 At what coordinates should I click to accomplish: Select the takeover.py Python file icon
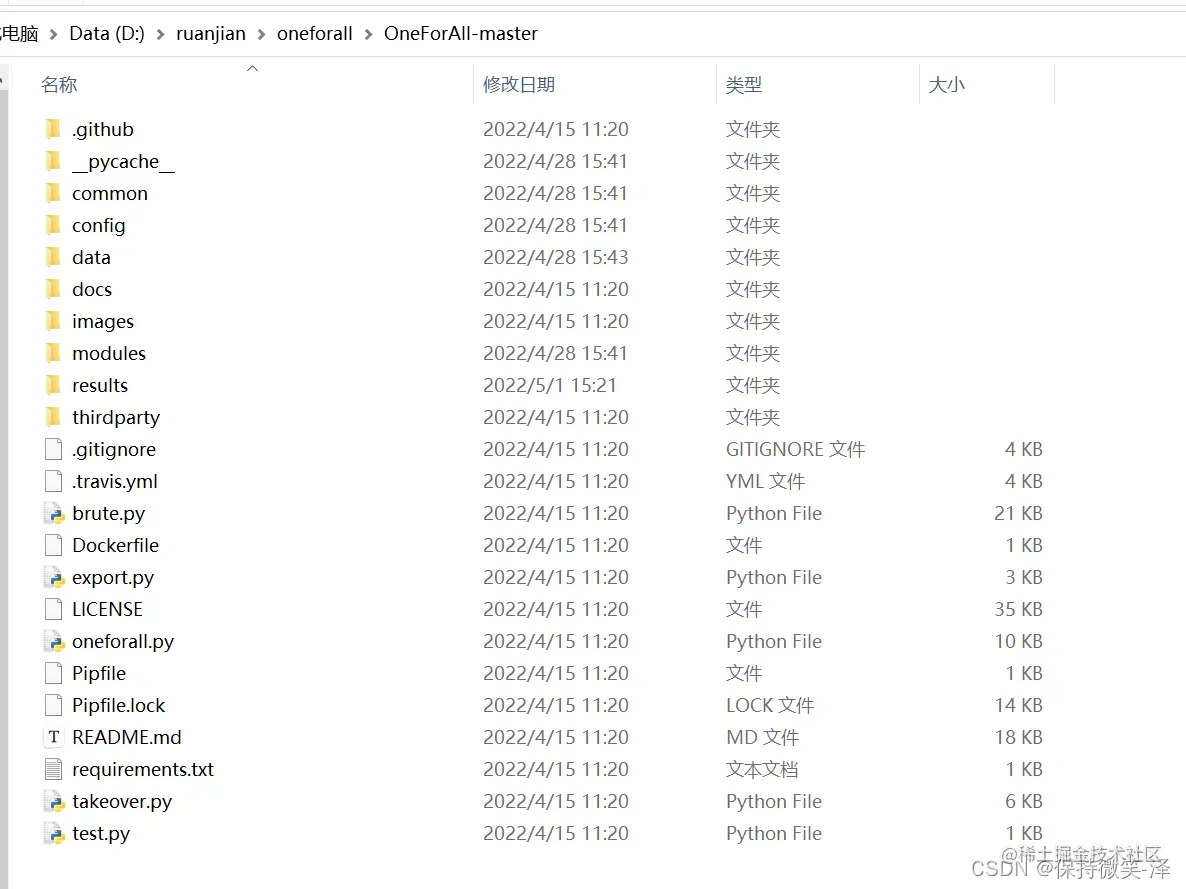54,801
